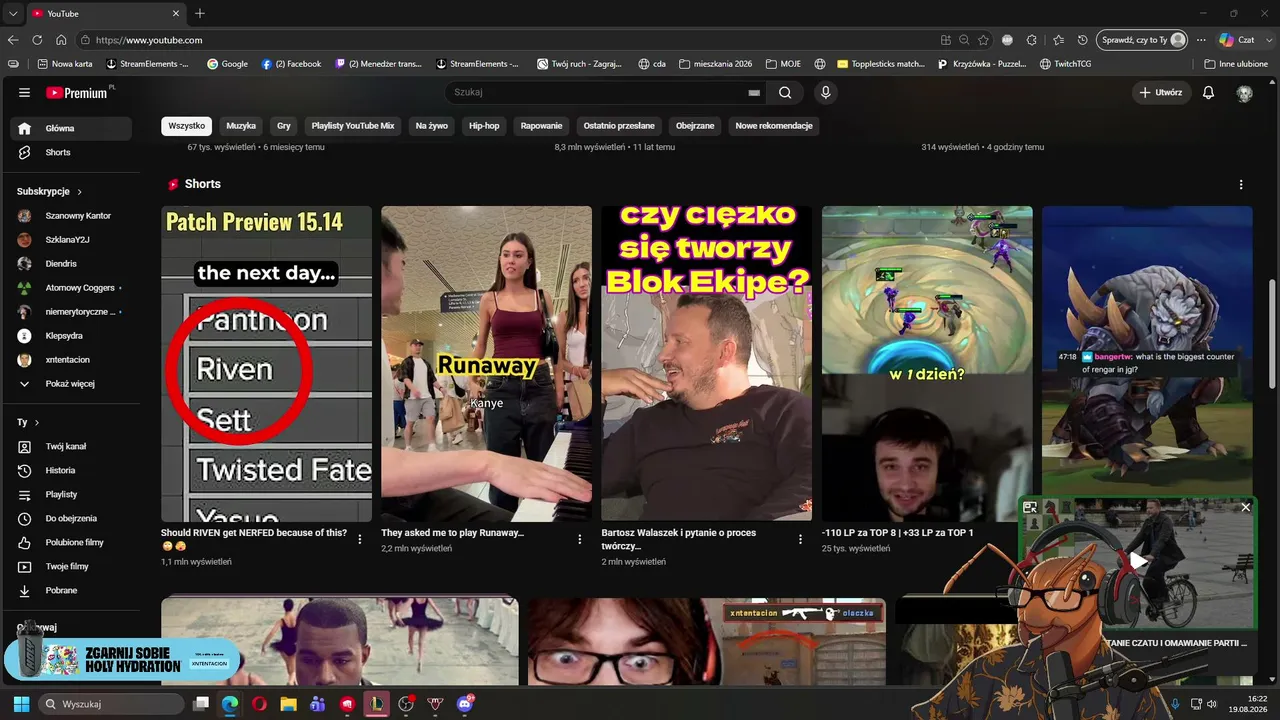Go back in the browser
Screen dimensions: 1280x720
tap(13, 40)
